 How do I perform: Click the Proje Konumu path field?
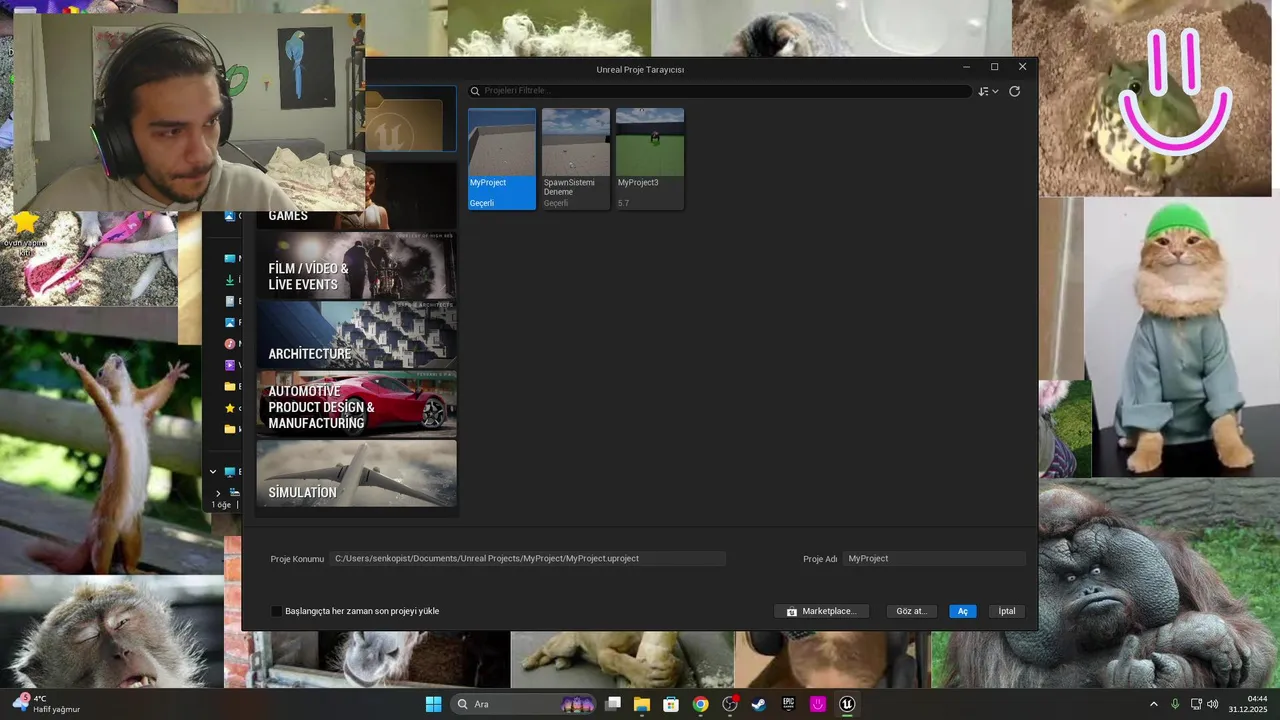click(528, 559)
